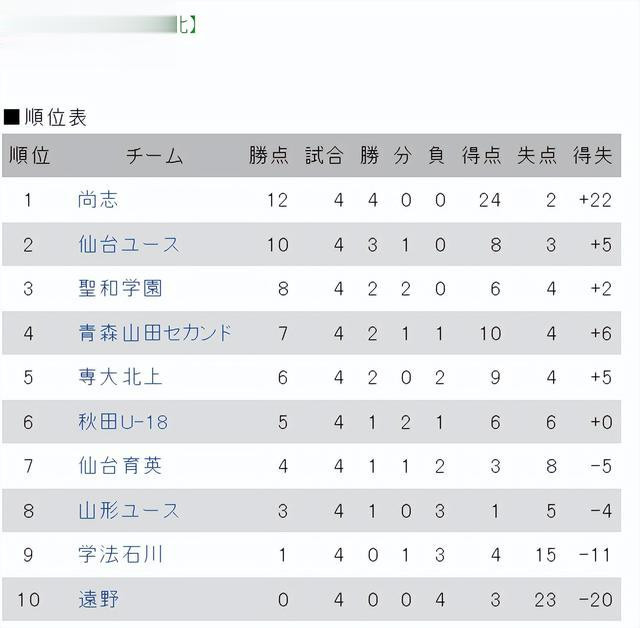Open the 専大北上 team link
Image resolution: width=640 pixels, height=628 pixels.
120,377
